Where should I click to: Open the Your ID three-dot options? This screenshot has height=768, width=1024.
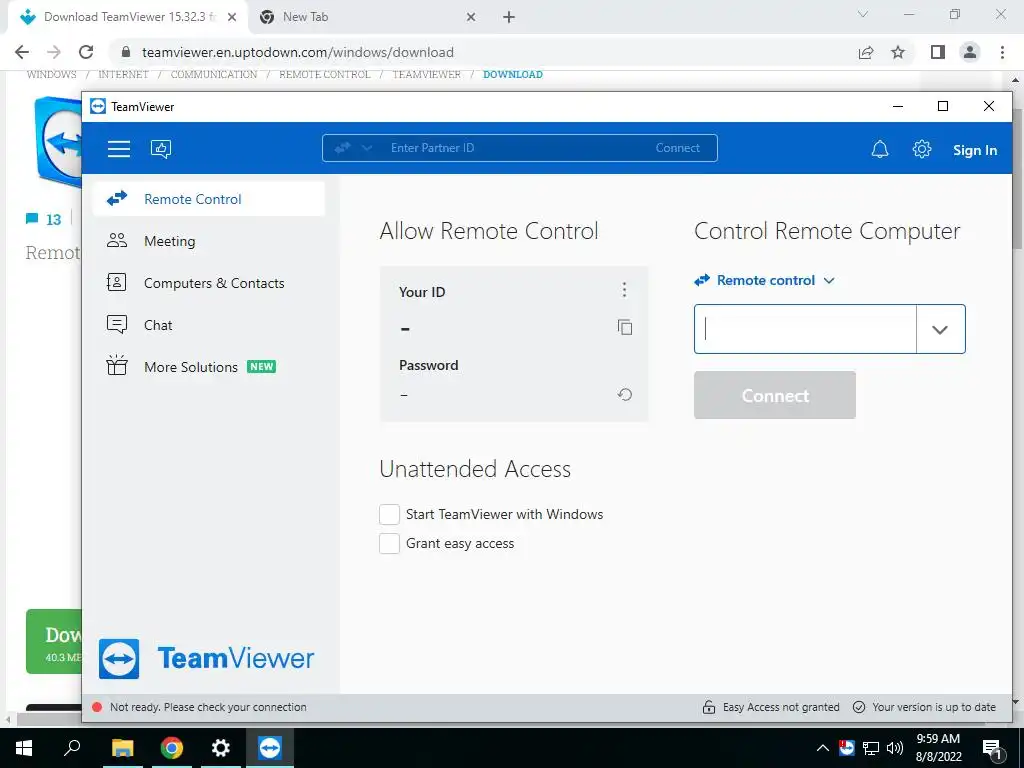624,289
